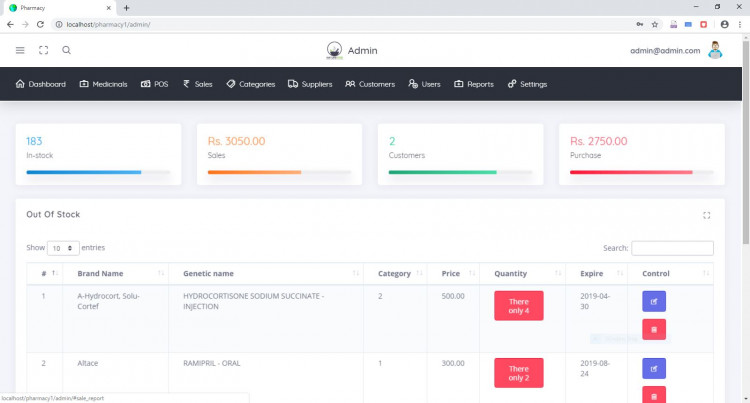Open the saved passwords key icon
Image resolution: width=750 pixels, height=403 pixels.
pos(640,24)
